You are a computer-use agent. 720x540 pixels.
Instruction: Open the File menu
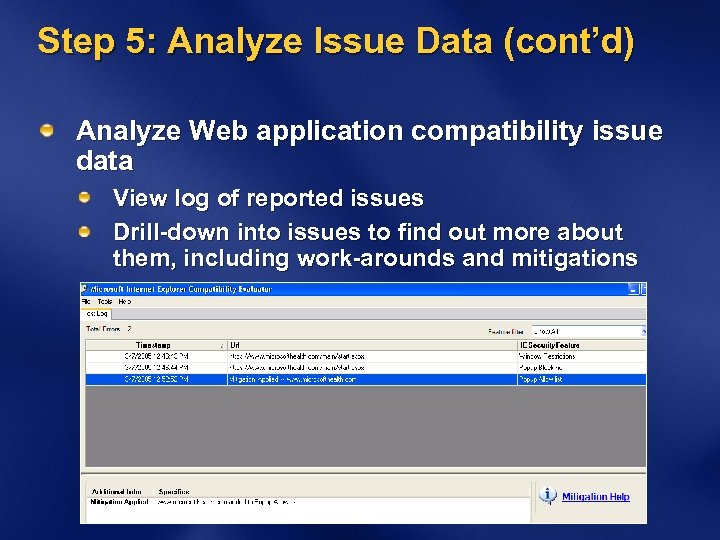[x=86, y=302]
